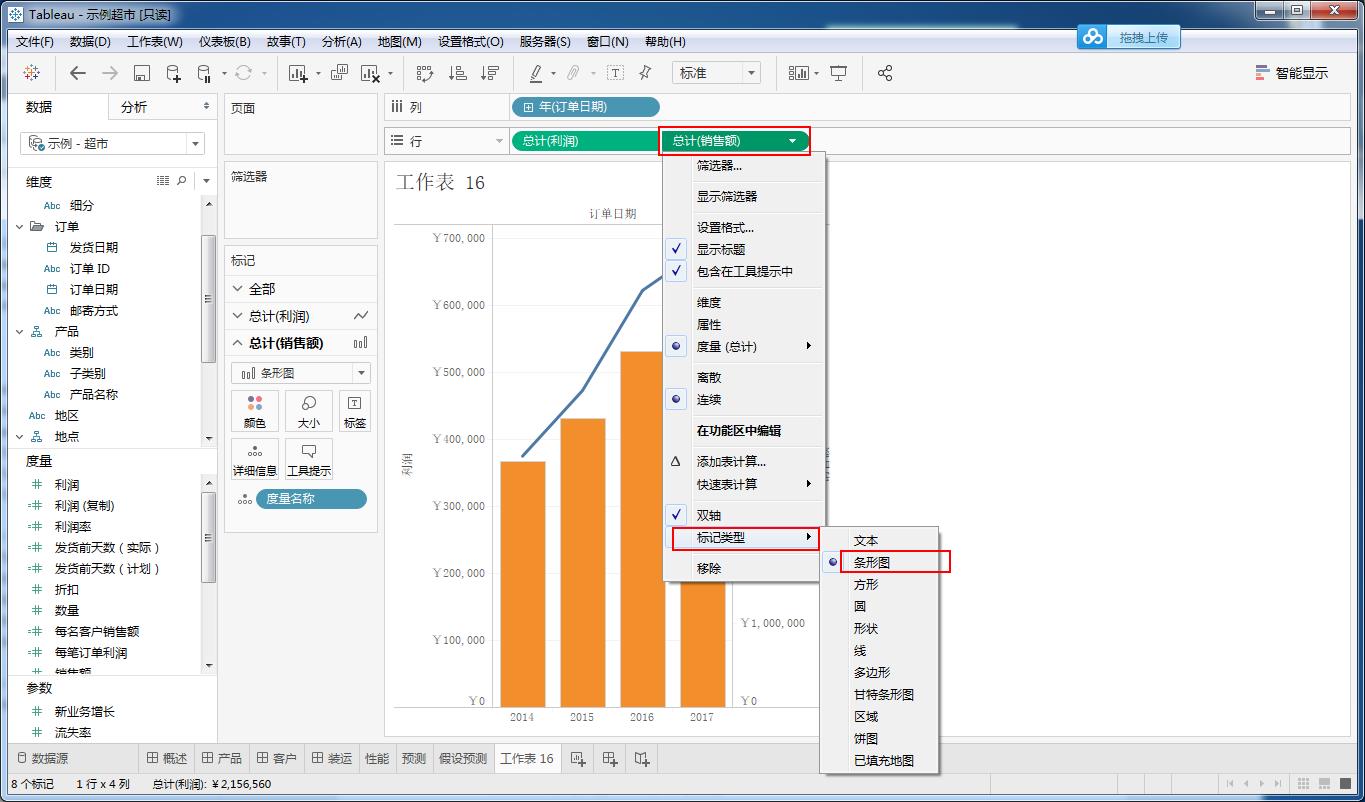Click the sort ascending icon in toolbar
This screenshot has height=802, width=1365.
coord(457,73)
